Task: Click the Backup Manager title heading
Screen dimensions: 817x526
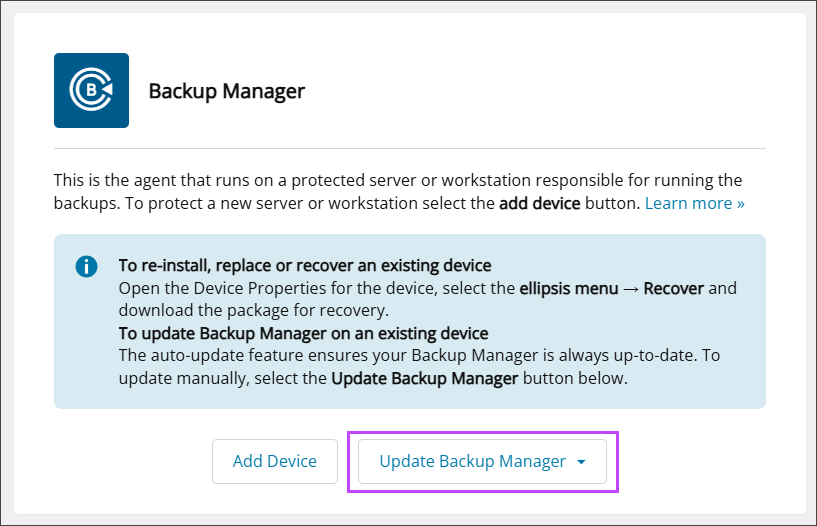Action: click(x=226, y=91)
